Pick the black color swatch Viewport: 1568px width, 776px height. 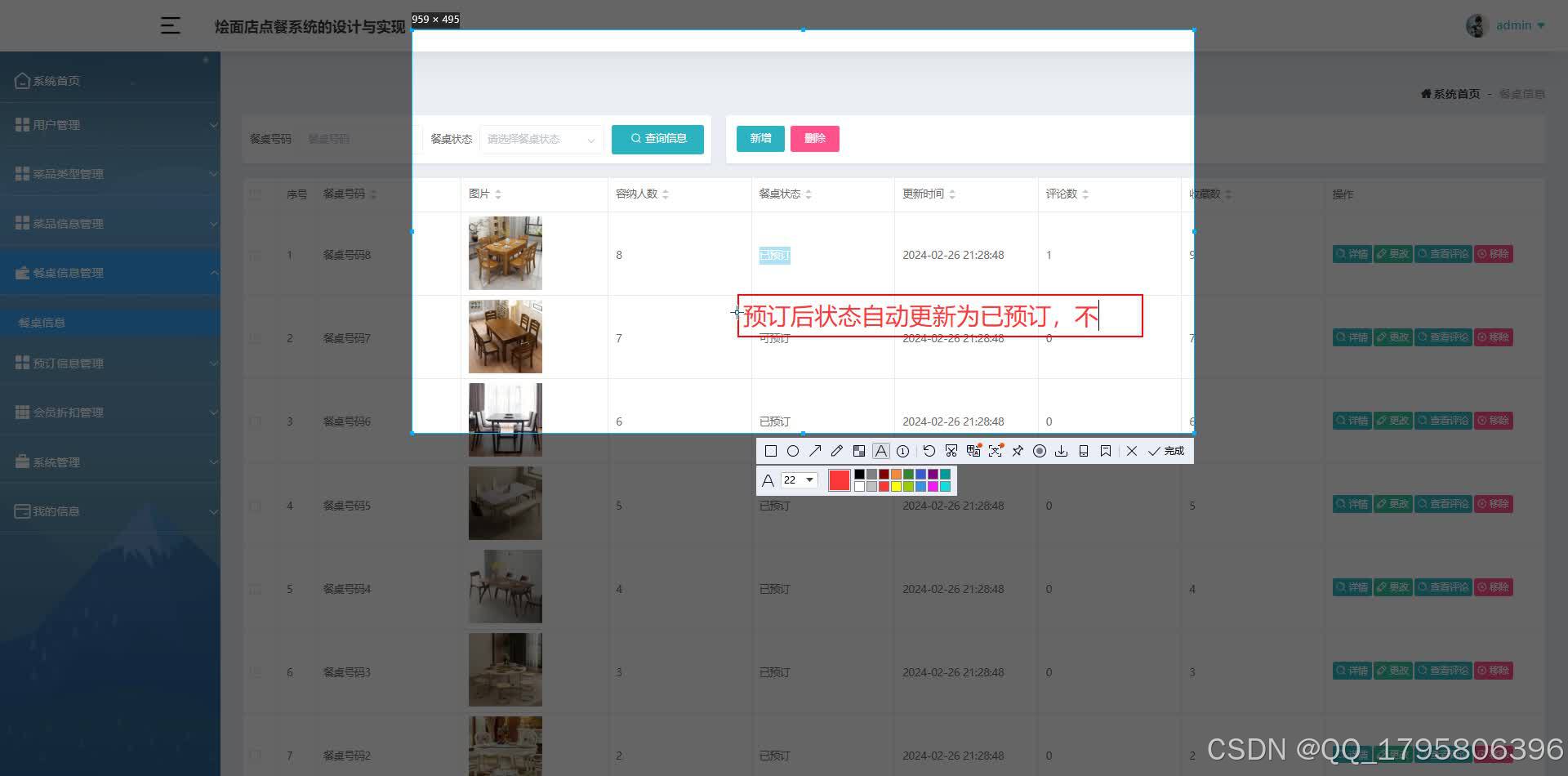859,474
